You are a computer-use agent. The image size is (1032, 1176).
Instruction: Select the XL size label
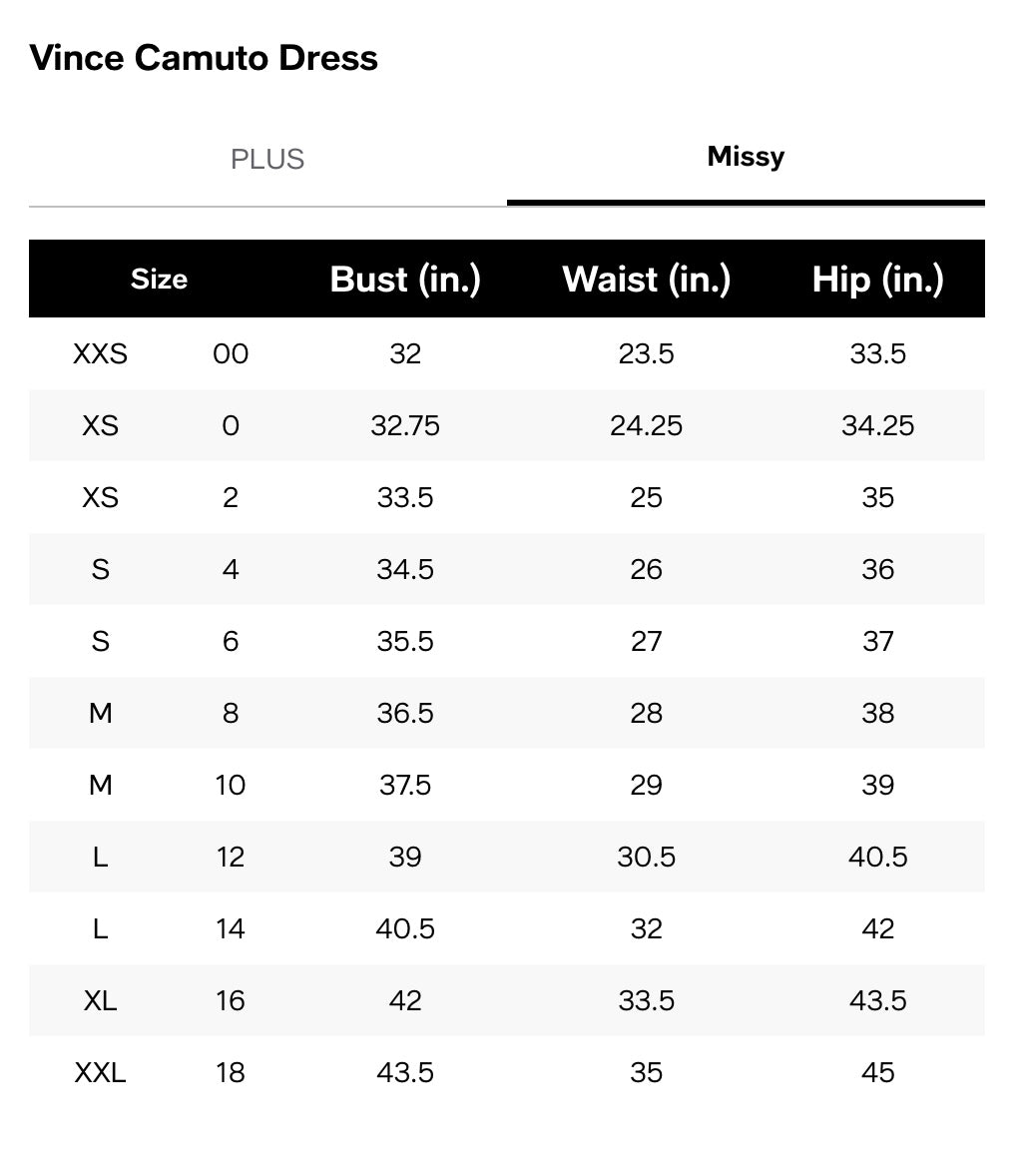(100, 1000)
